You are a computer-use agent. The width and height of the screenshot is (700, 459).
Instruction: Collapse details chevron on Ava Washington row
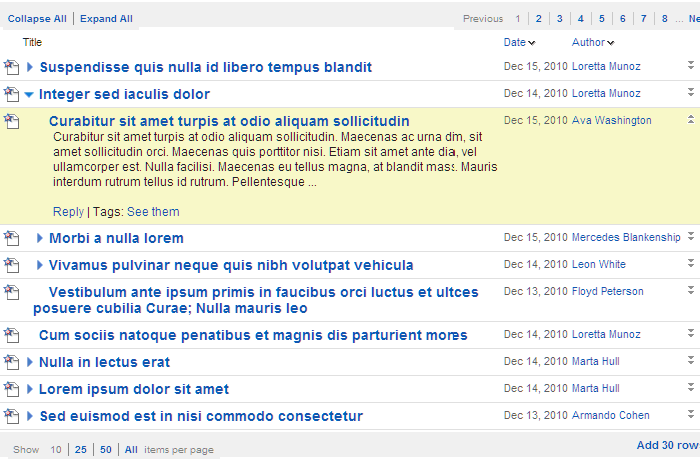690,120
